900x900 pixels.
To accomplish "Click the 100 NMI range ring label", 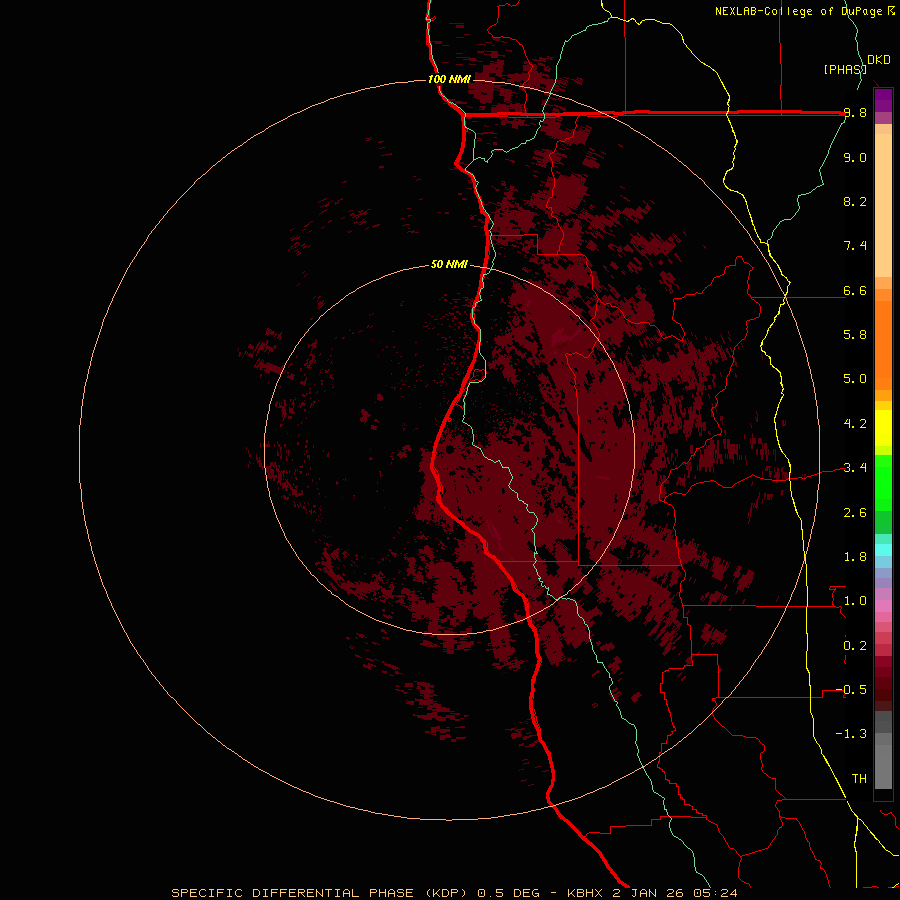I will (449, 79).
